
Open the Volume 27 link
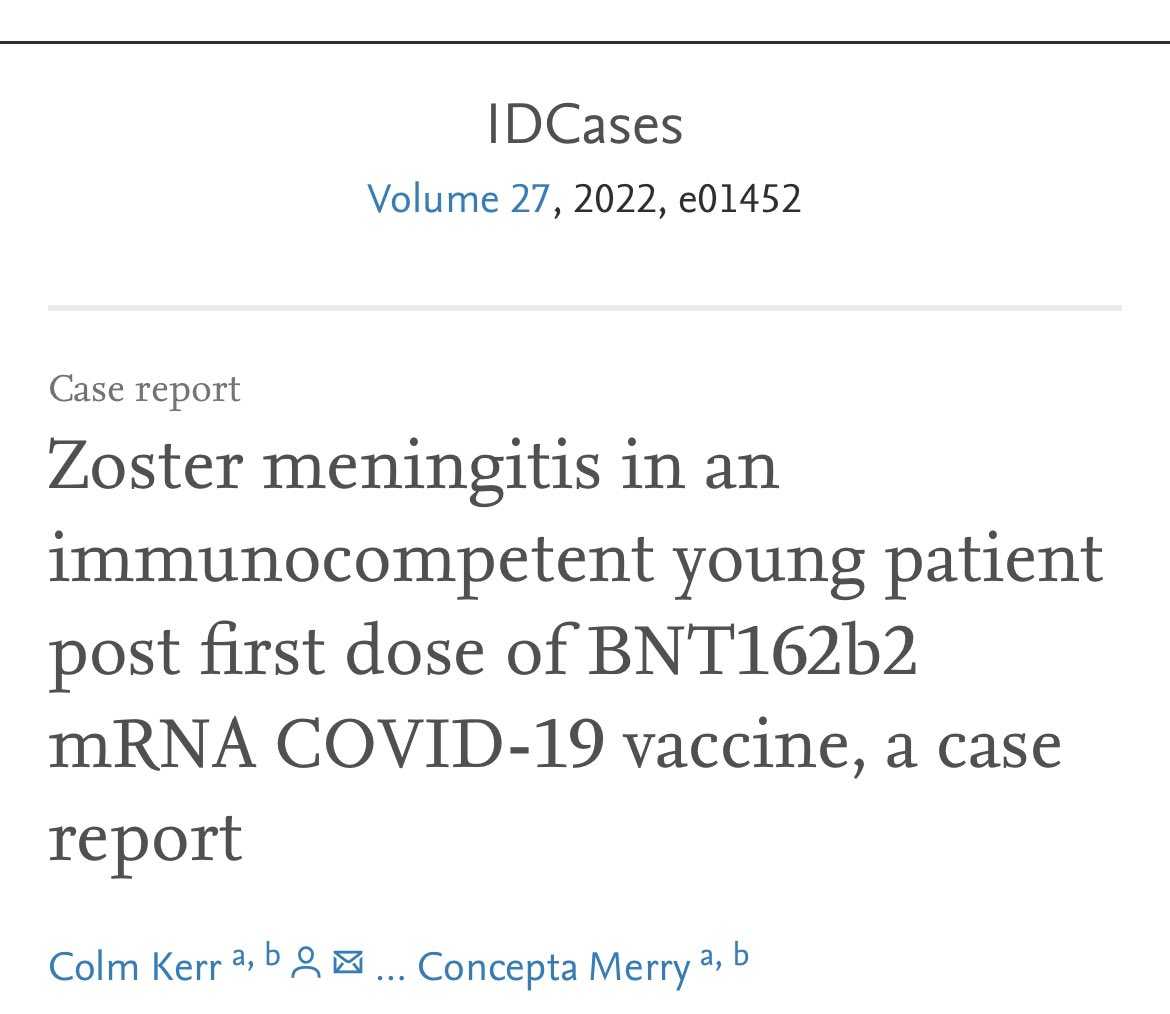click(458, 199)
